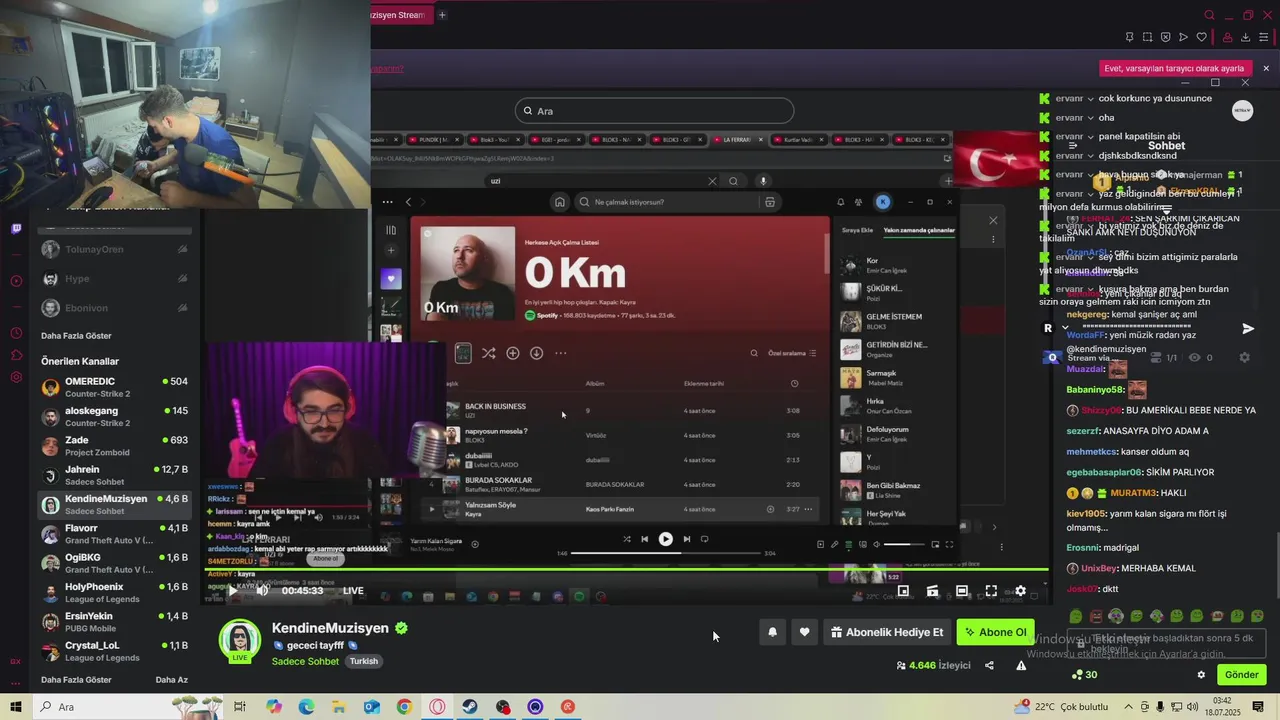Click Spotify shuffle icon in playlist header
1280x720 pixels.
click(x=488, y=353)
